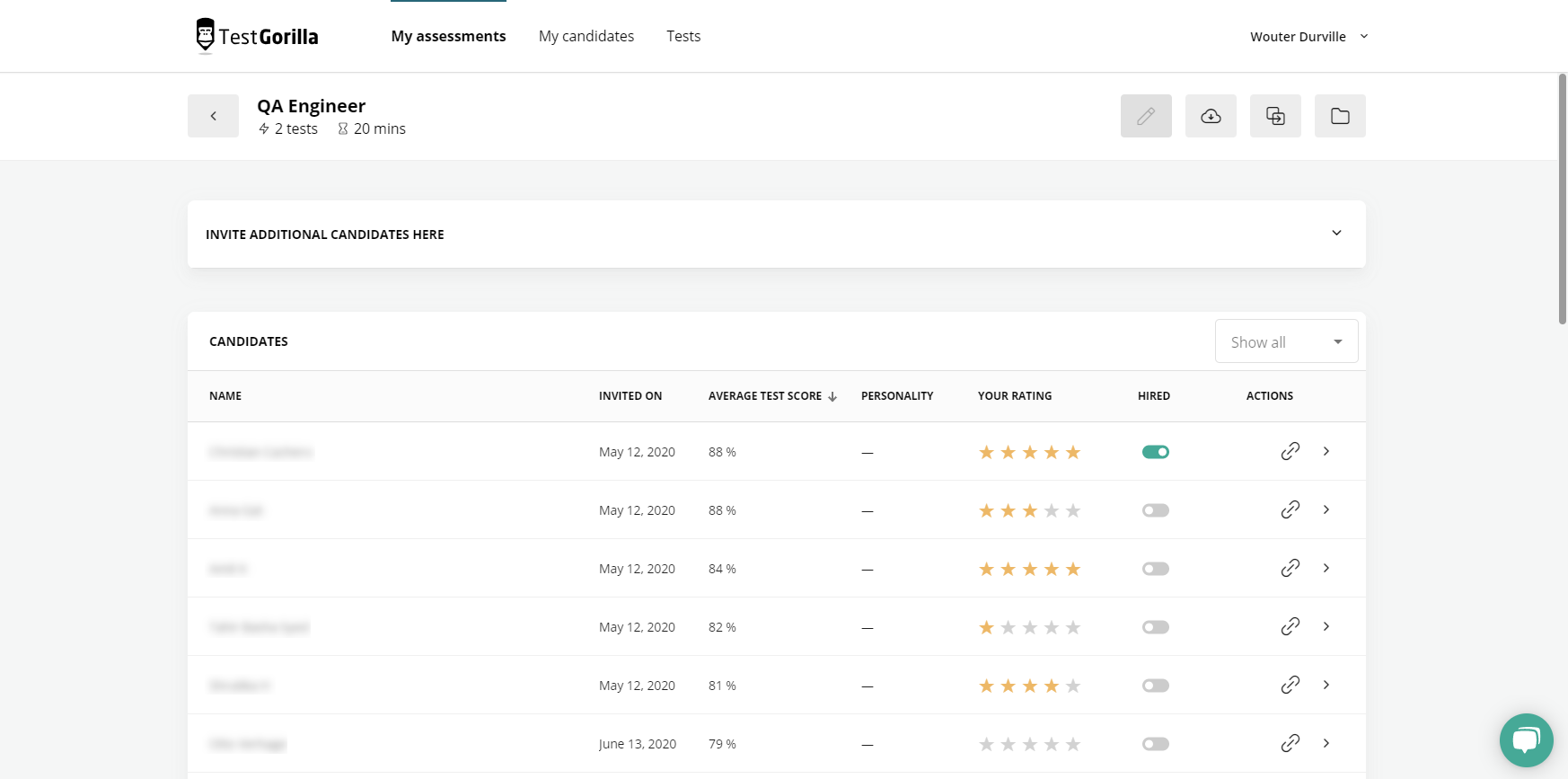
Task: Go back using the left arrow button
Action: pos(213,116)
